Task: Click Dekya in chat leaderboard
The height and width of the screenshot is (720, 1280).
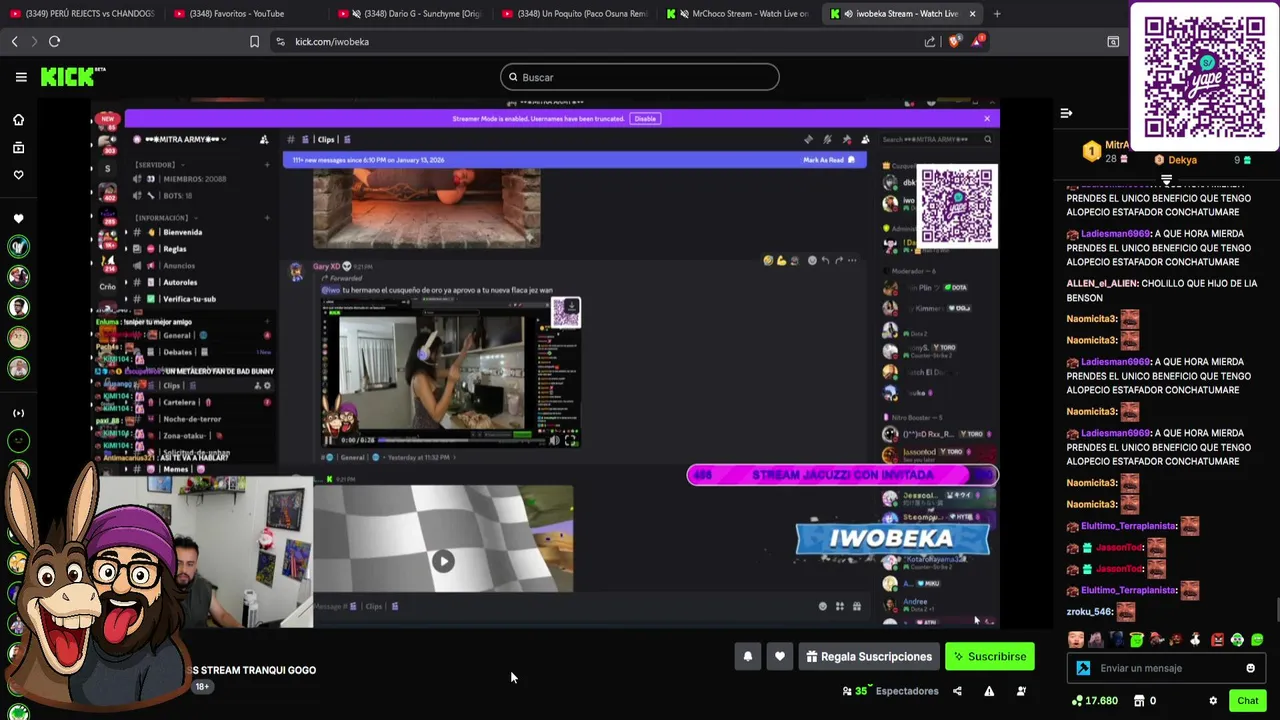Action: 1182,160
